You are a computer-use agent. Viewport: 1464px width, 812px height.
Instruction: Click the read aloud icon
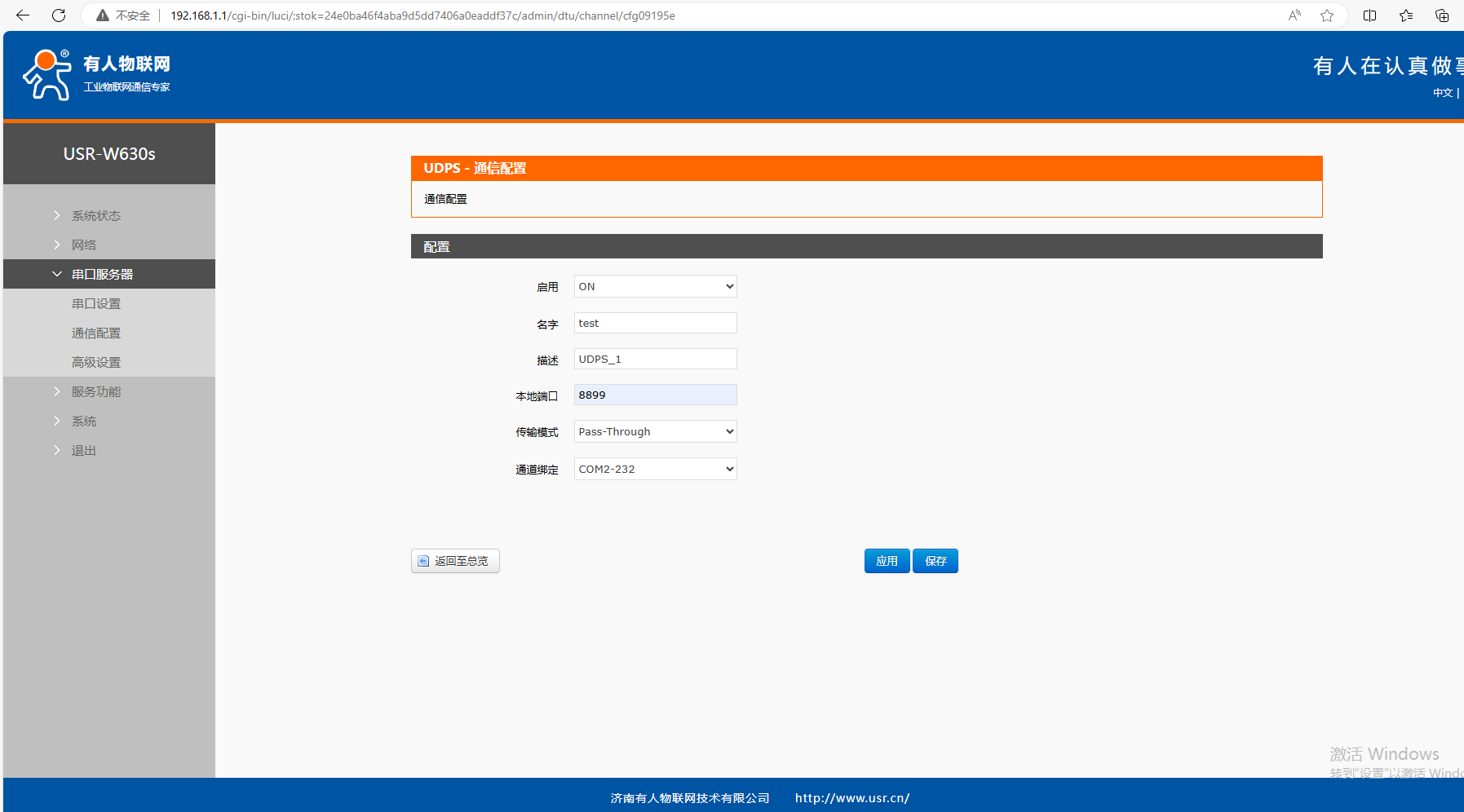[1294, 15]
